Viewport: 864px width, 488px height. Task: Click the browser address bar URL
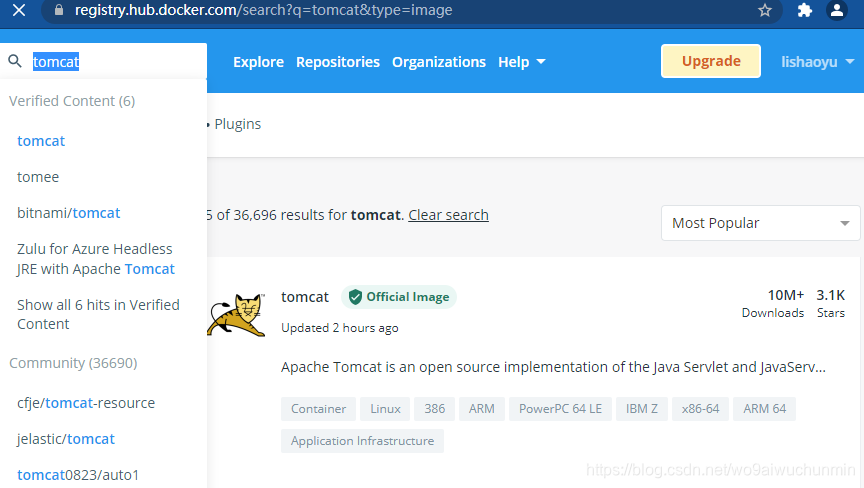click(263, 10)
